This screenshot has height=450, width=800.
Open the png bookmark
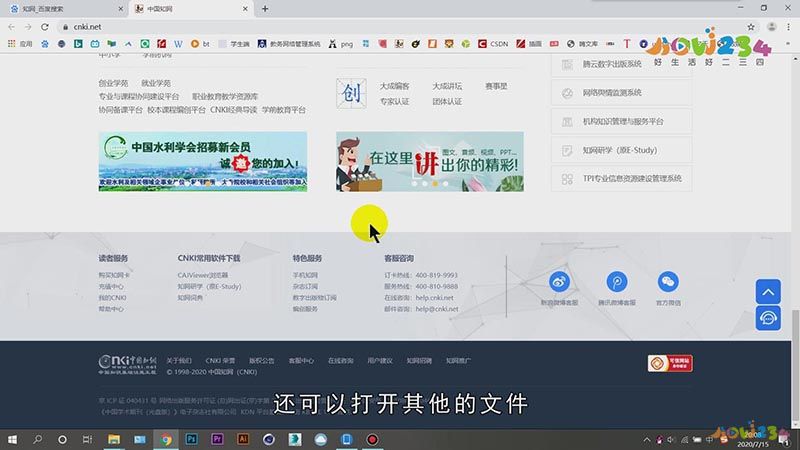pyautogui.click(x=341, y=44)
